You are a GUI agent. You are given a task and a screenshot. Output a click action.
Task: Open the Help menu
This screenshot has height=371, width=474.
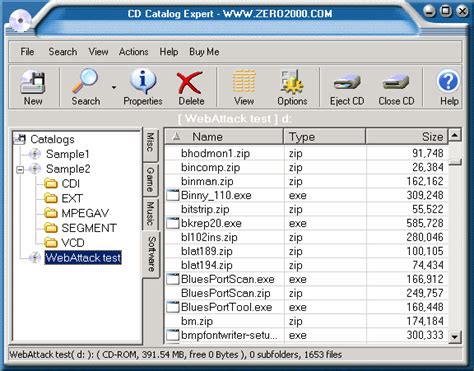[169, 52]
